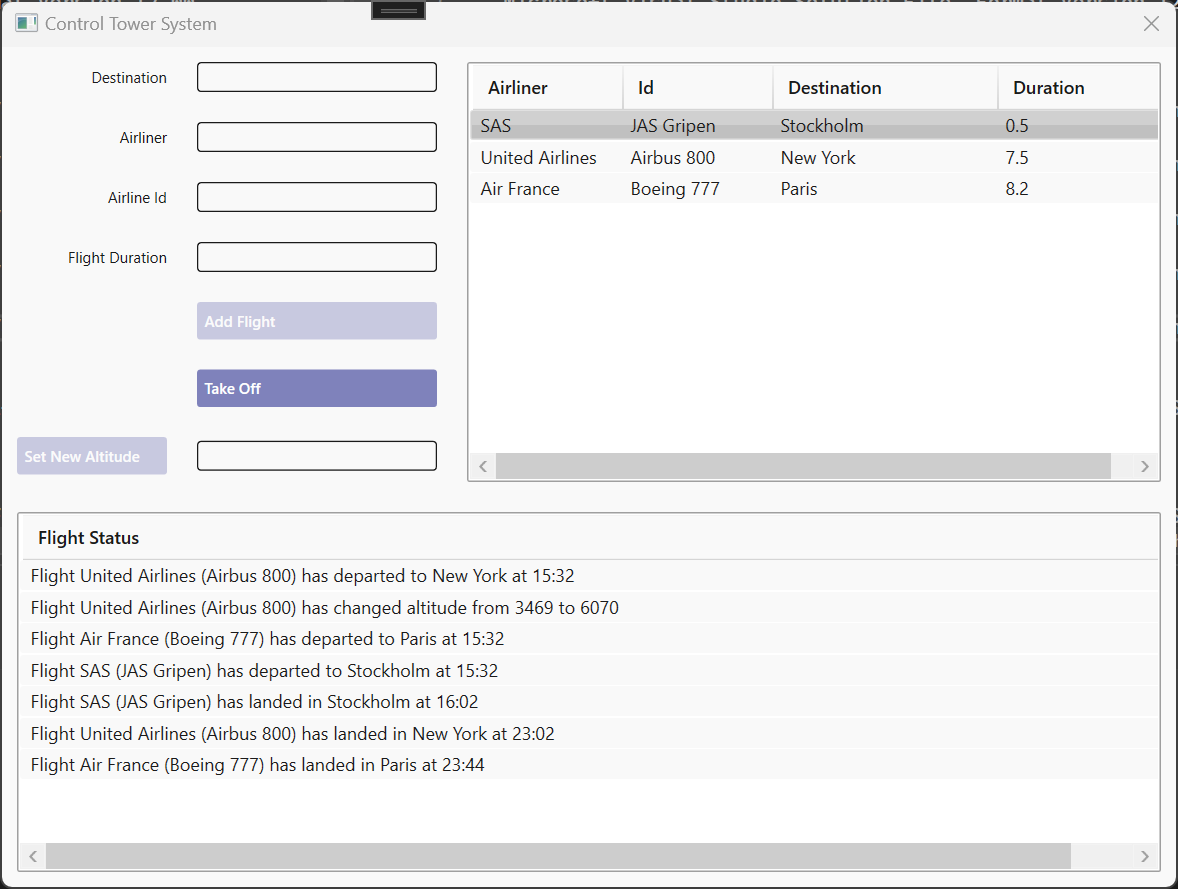This screenshot has width=1178, height=889.
Task: Click flight list scrollbar right arrow
Action: tap(1144, 466)
